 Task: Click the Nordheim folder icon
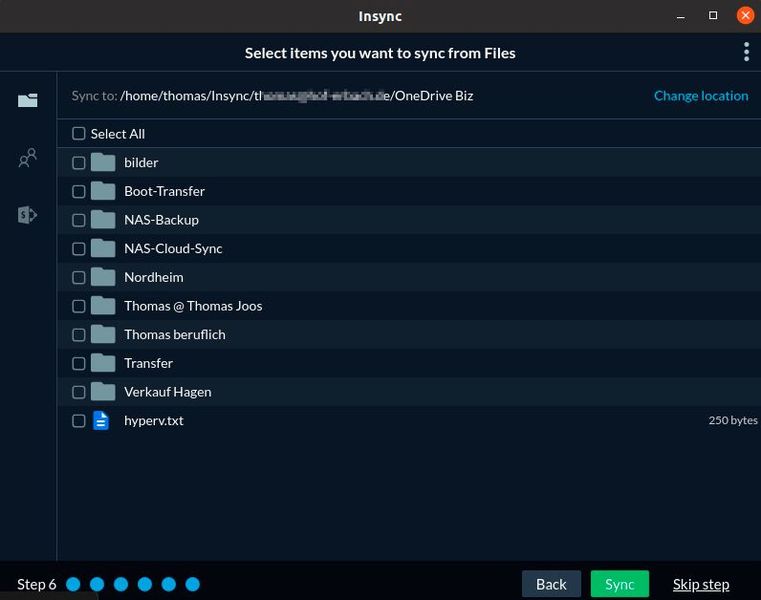(x=103, y=277)
